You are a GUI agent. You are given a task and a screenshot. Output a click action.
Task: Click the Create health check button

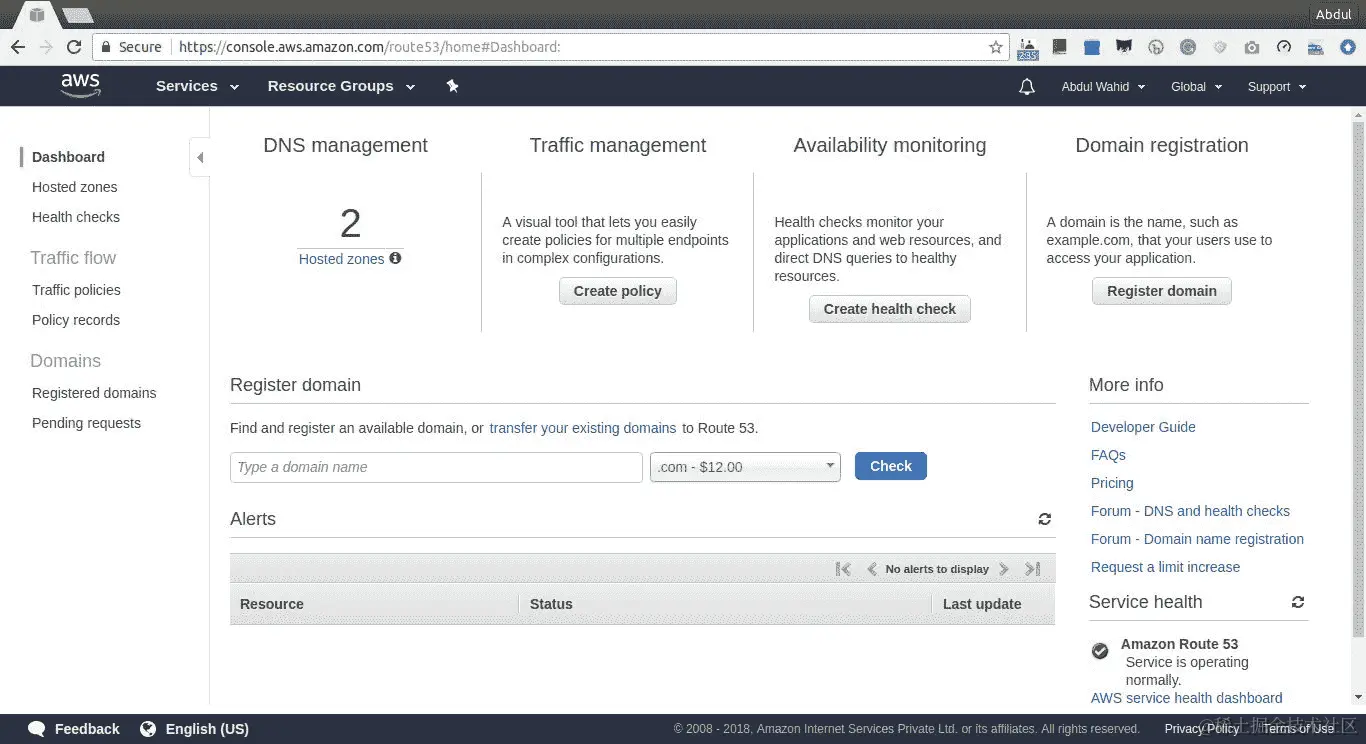[x=890, y=309]
